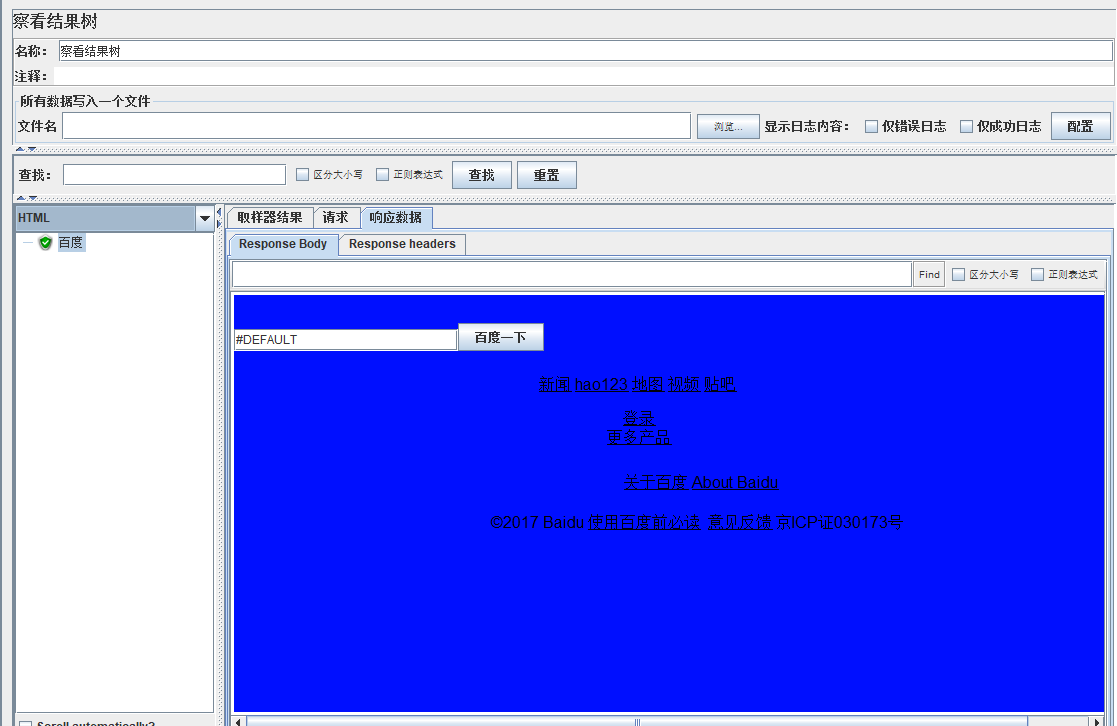Toggle 正则表达式 checkbox beside the Find button
The width and height of the screenshot is (1117, 726).
pos(1037,274)
